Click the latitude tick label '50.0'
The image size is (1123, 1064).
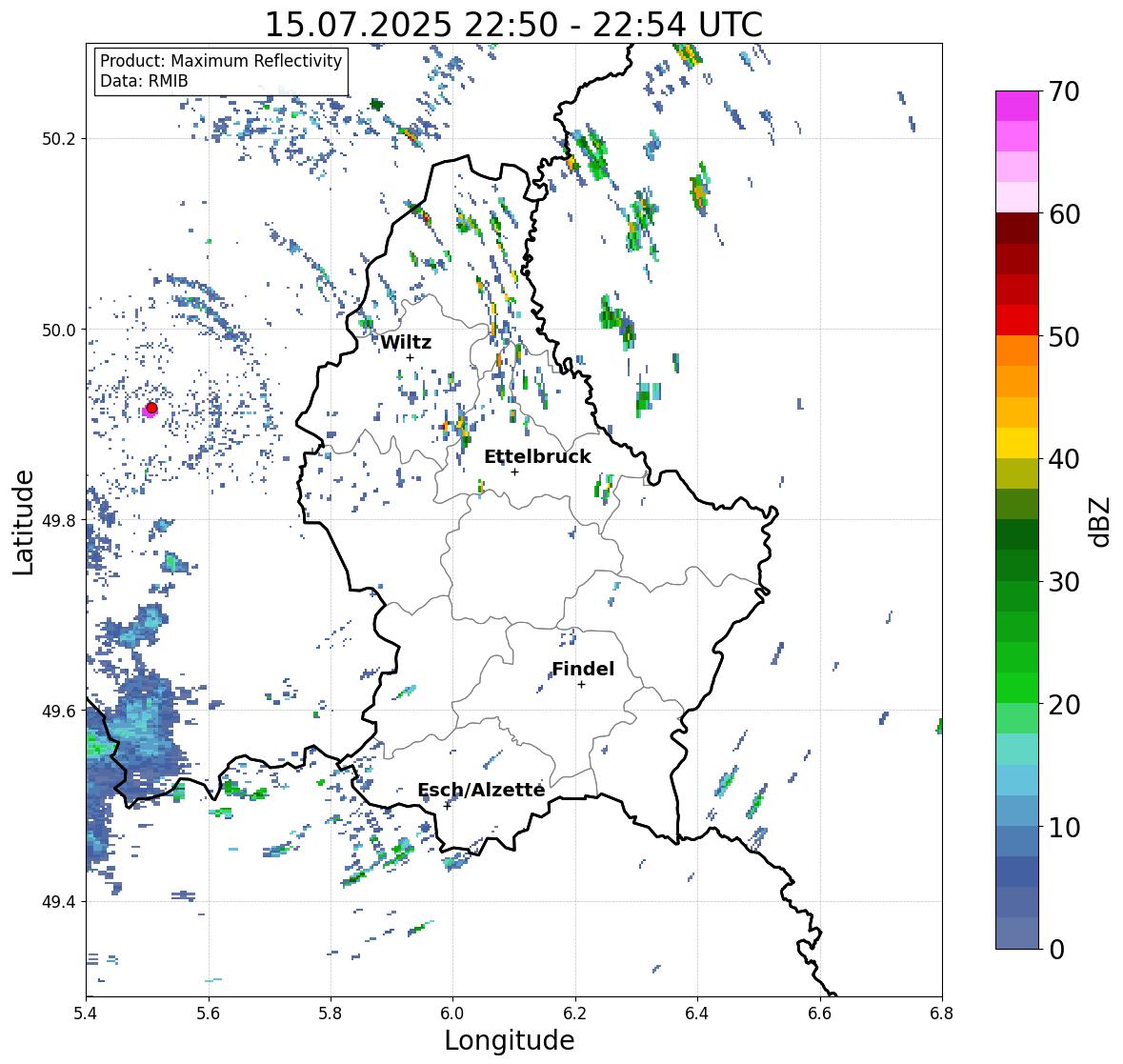coord(59,331)
